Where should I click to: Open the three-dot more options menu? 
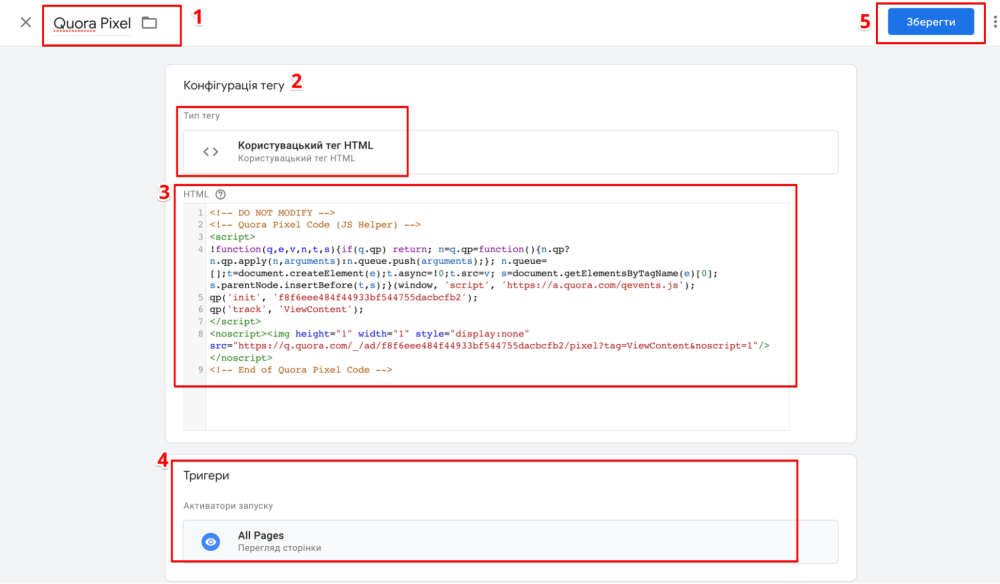click(995, 22)
